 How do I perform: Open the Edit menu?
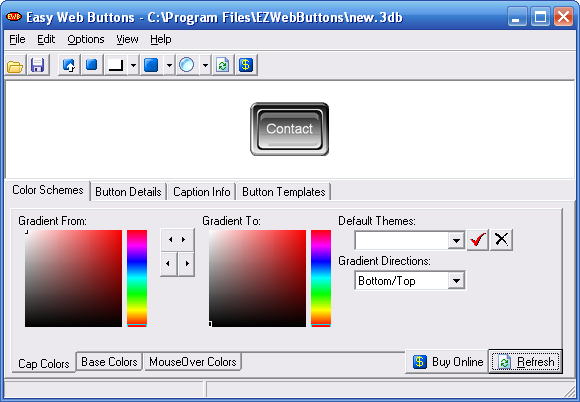(46, 39)
